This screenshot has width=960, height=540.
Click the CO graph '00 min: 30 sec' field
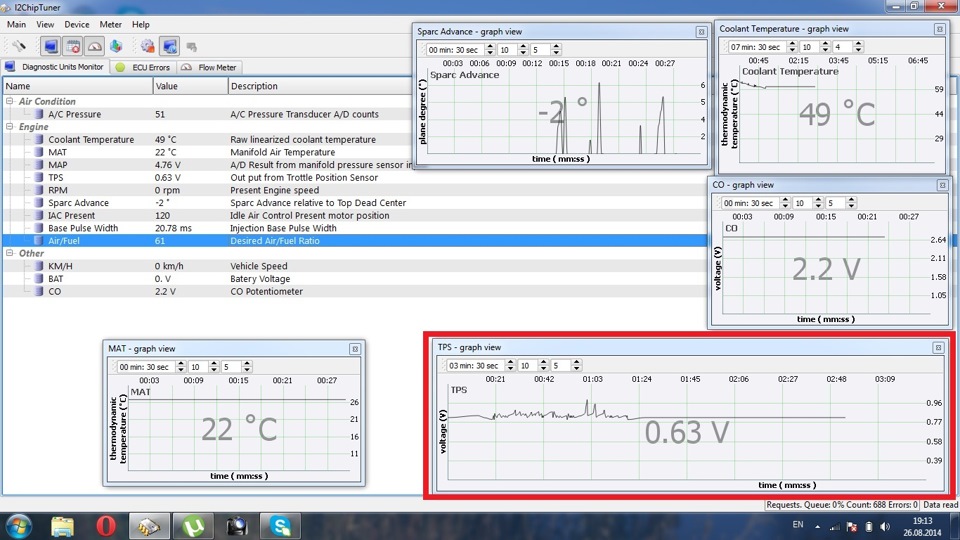[749, 203]
